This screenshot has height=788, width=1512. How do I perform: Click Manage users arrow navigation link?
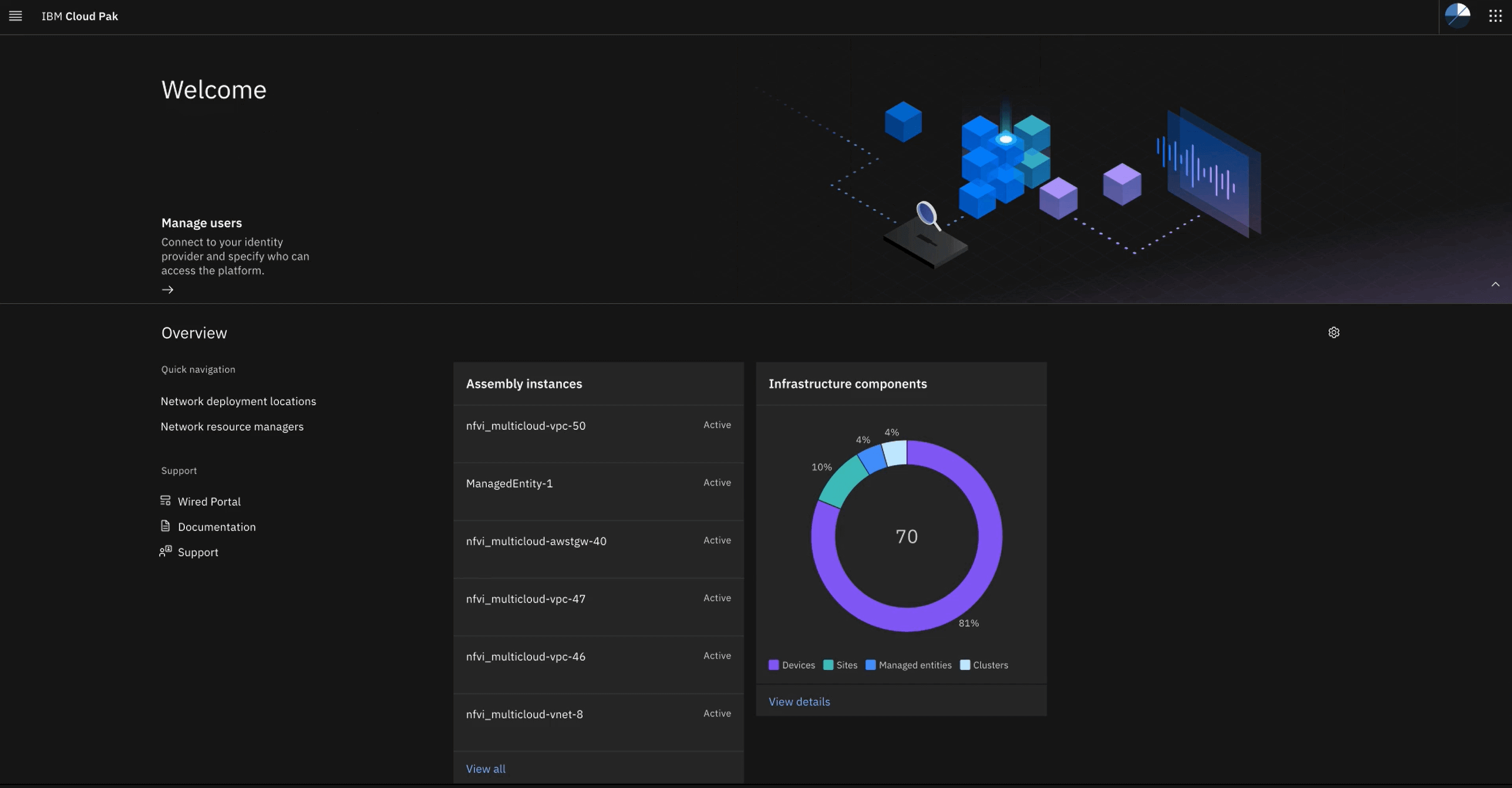168,290
